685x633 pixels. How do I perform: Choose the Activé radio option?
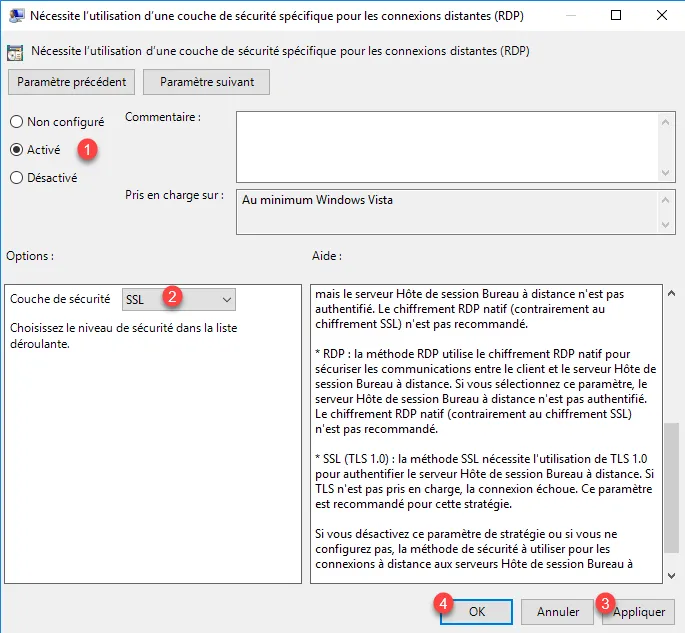17,150
